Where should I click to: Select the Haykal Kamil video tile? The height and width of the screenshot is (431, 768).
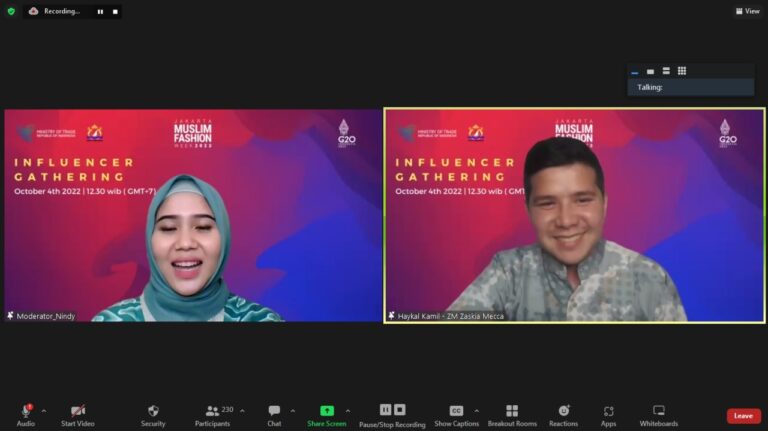click(574, 215)
